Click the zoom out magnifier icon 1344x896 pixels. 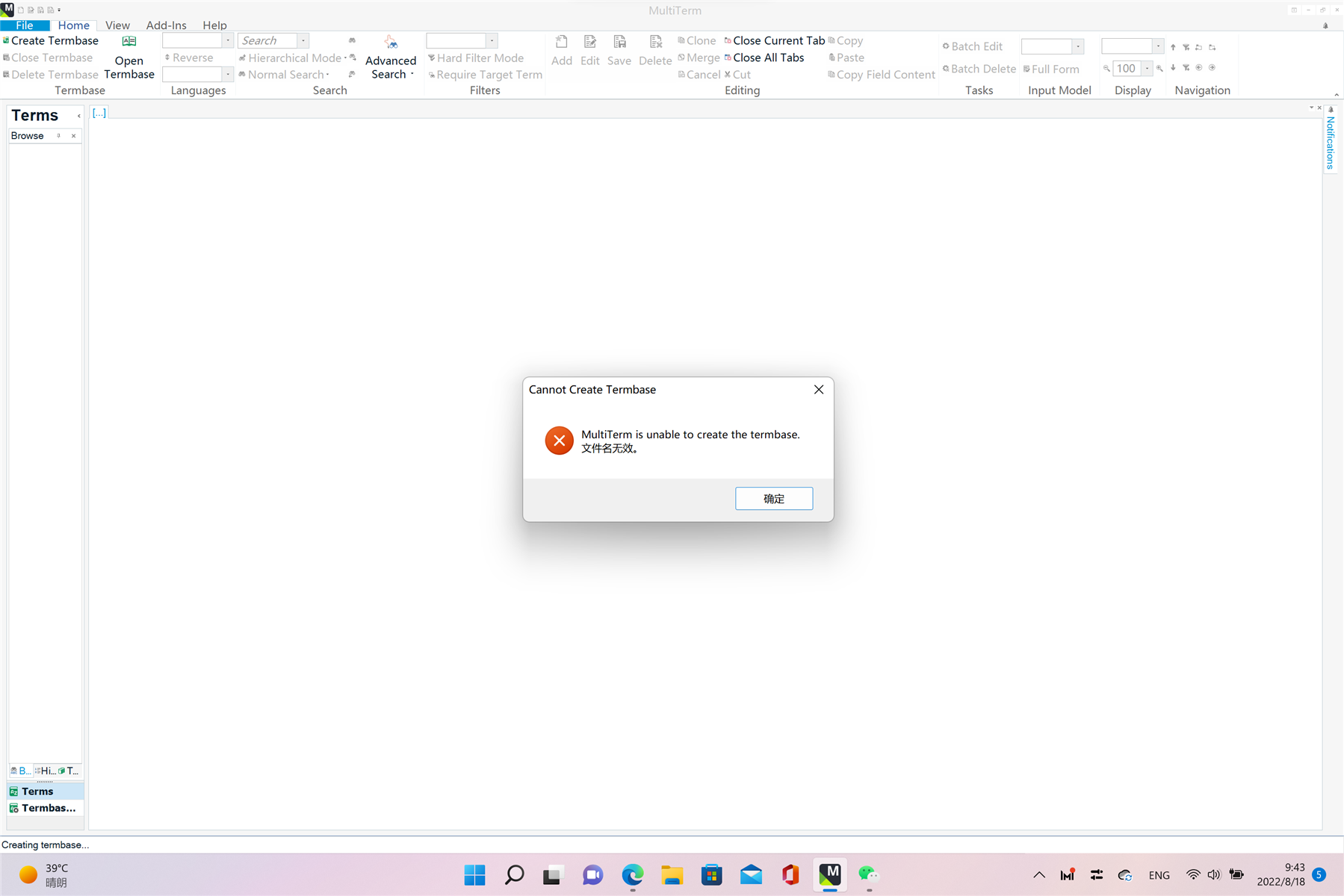click(1106, 69)
